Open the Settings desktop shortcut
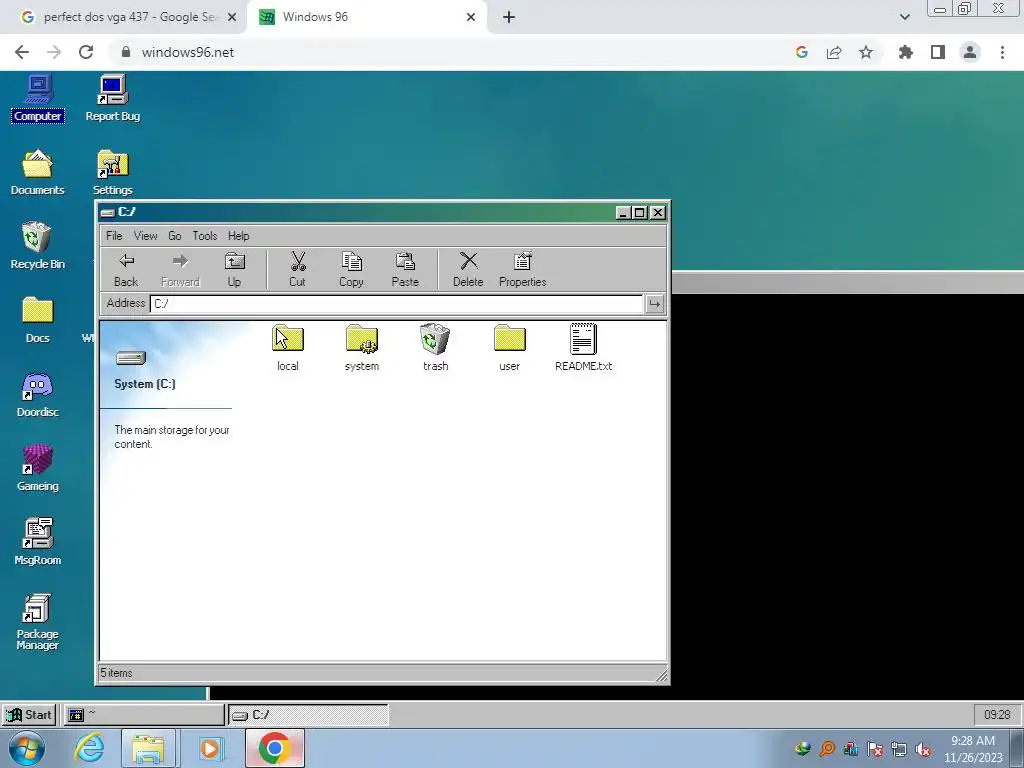 (x=112, y=172)
